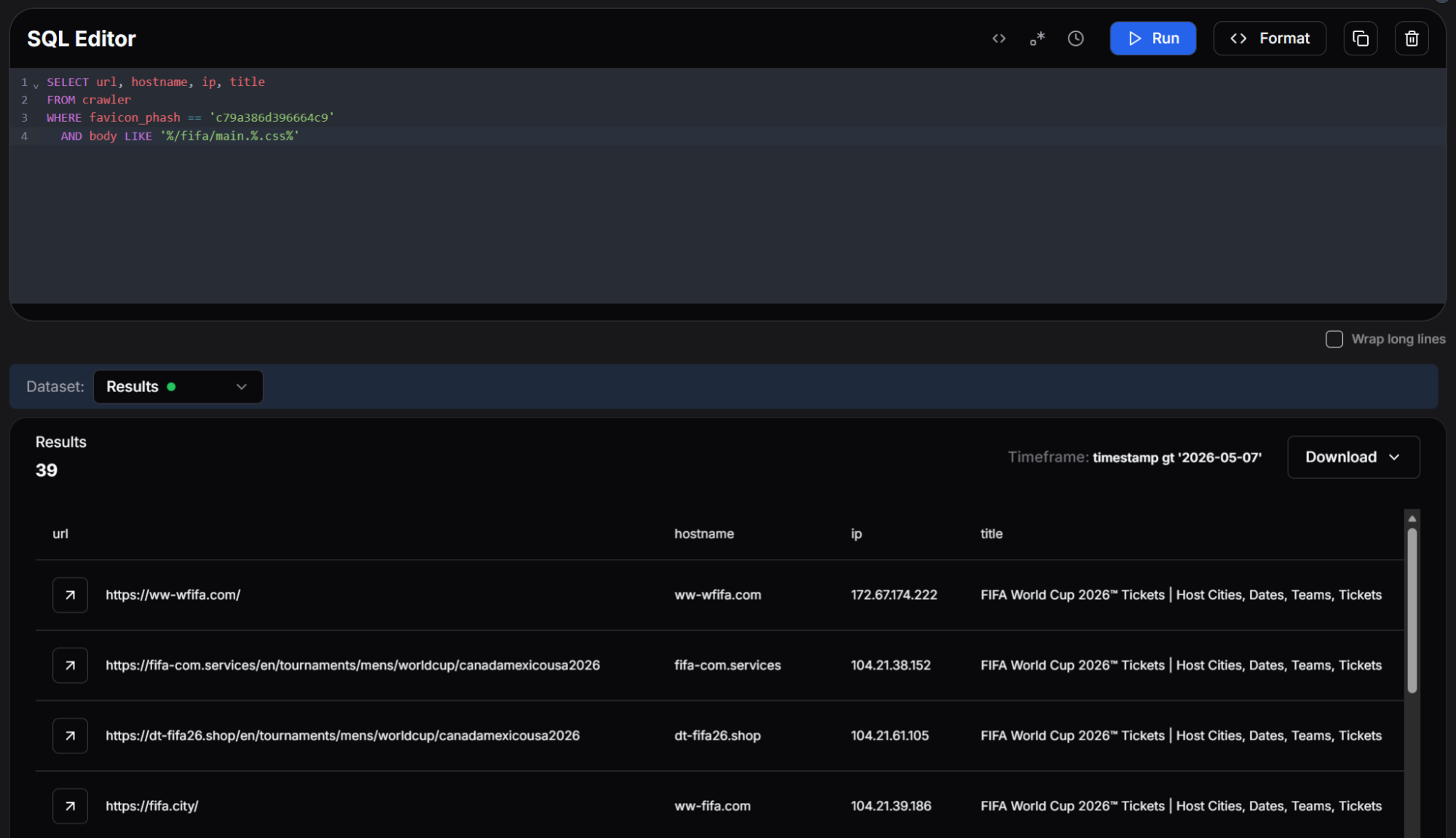Click the title column header
1456x838 pixels.
991,534
